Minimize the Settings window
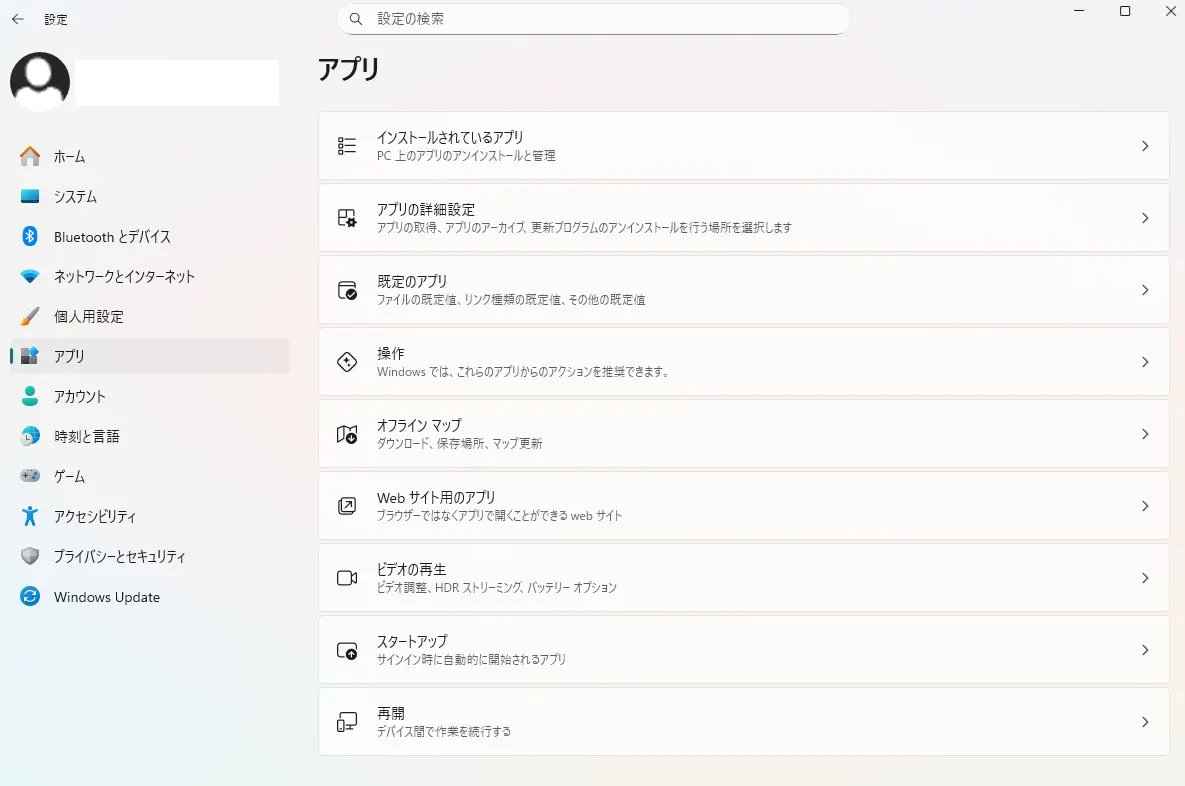This screenshot has width=1185, height=786. [1079, 11]
